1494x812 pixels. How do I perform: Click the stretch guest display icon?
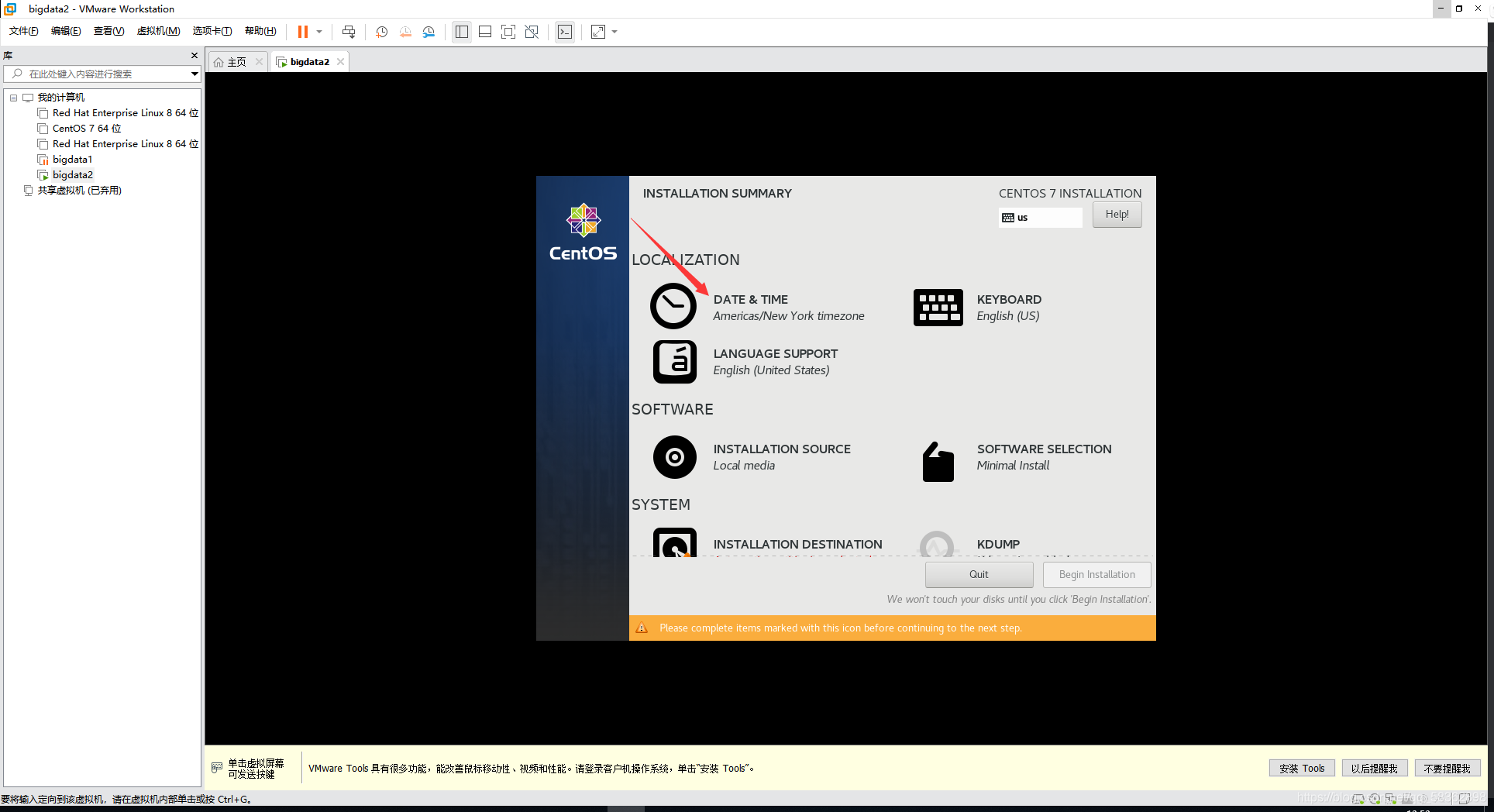pyautogui.click(x=598, y=32)
